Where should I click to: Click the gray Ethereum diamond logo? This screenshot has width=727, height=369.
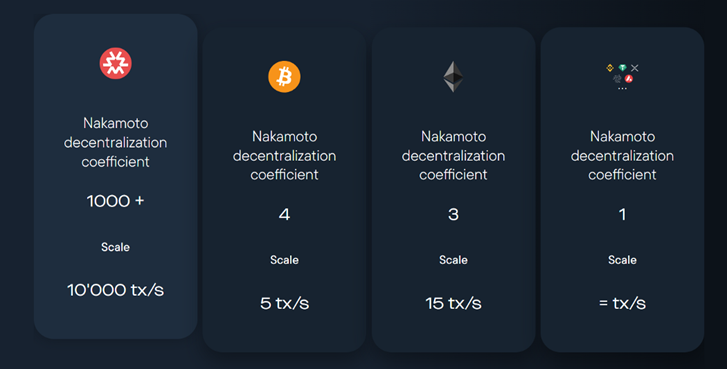pos(453,76)
